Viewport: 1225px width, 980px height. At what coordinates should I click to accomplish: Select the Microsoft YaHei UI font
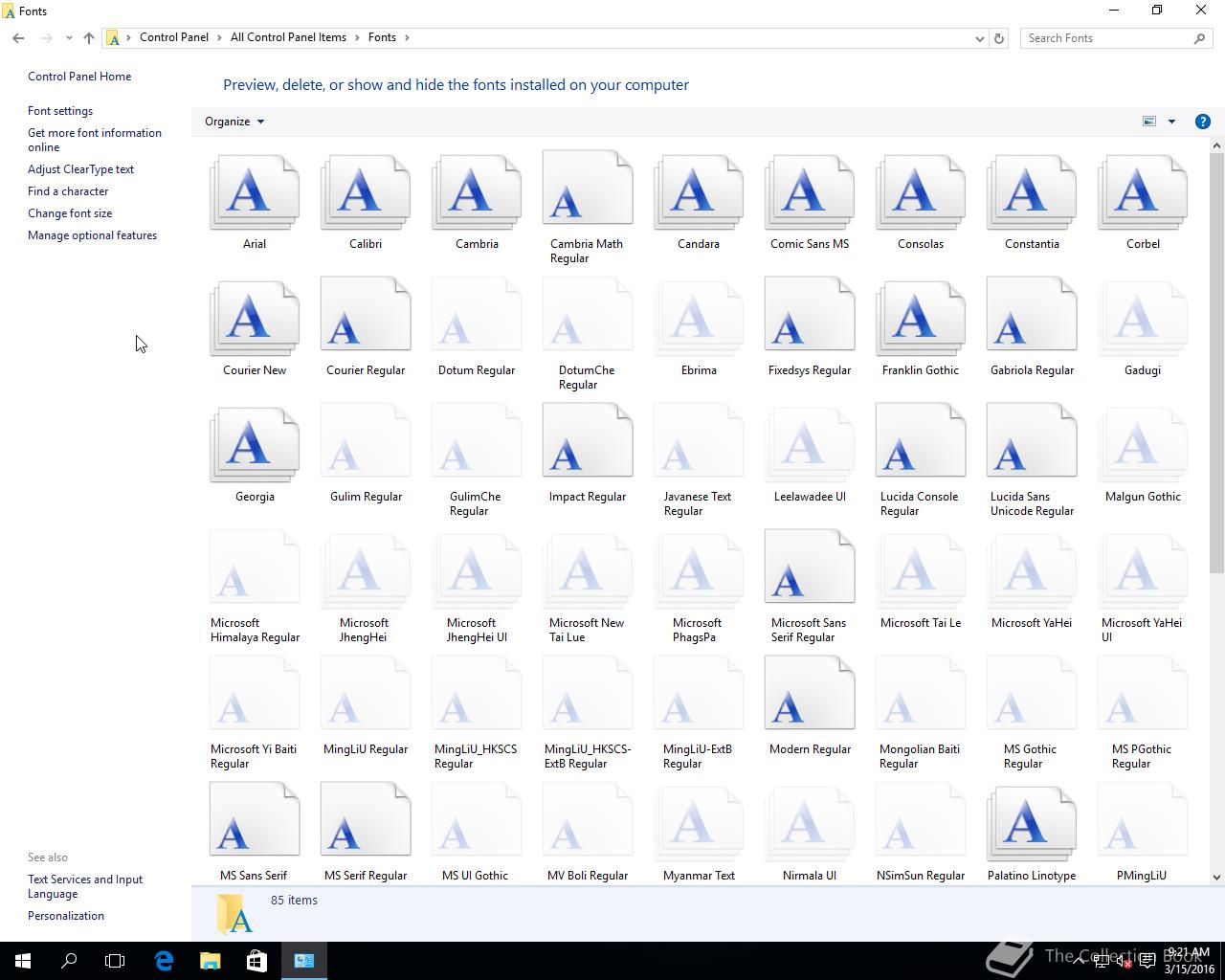click(1142, 570)
